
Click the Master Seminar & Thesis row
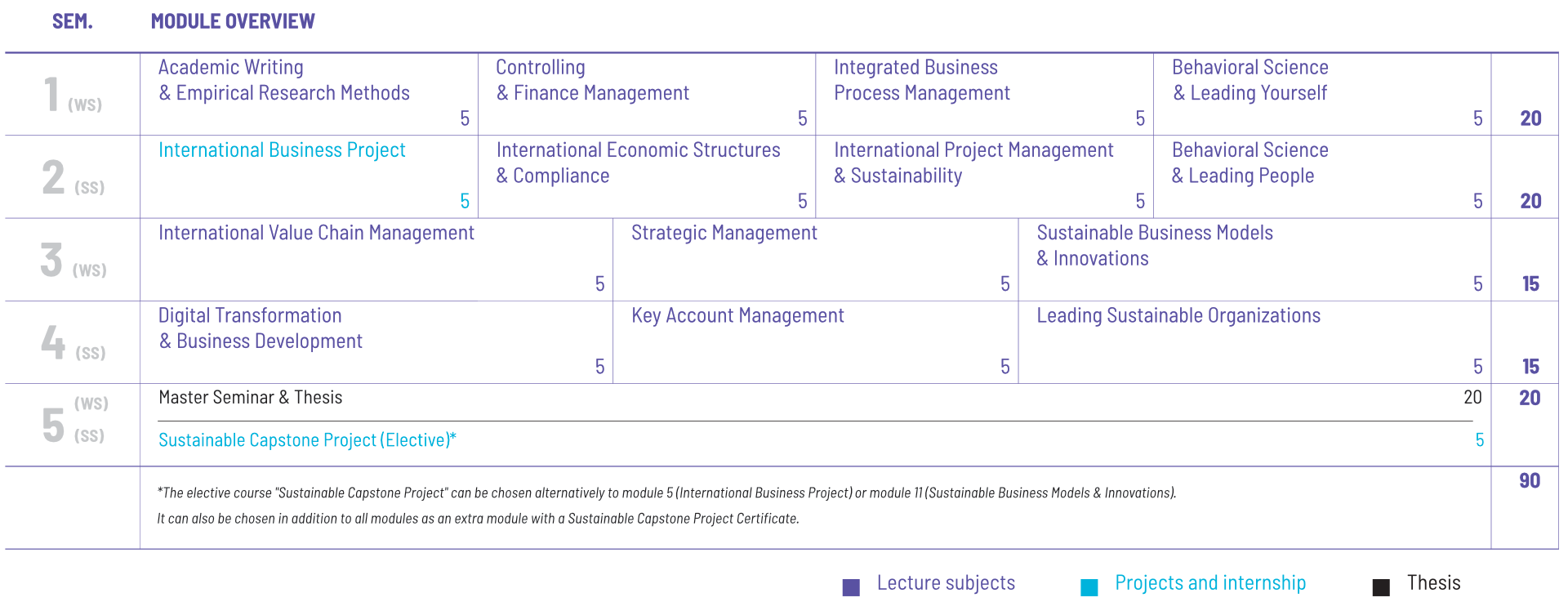251,398
